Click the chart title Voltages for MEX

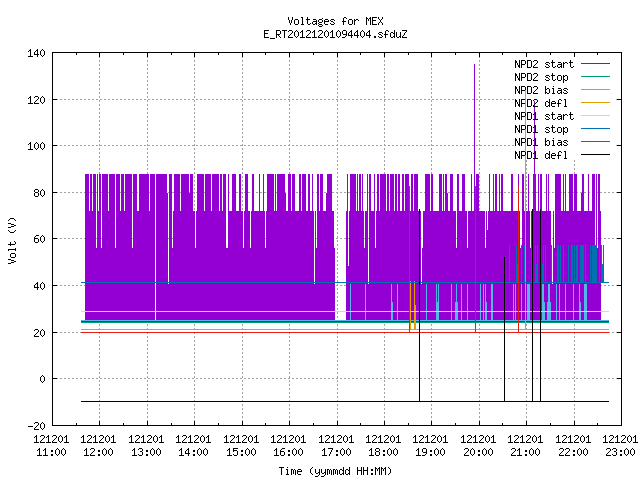pos(335,21)
